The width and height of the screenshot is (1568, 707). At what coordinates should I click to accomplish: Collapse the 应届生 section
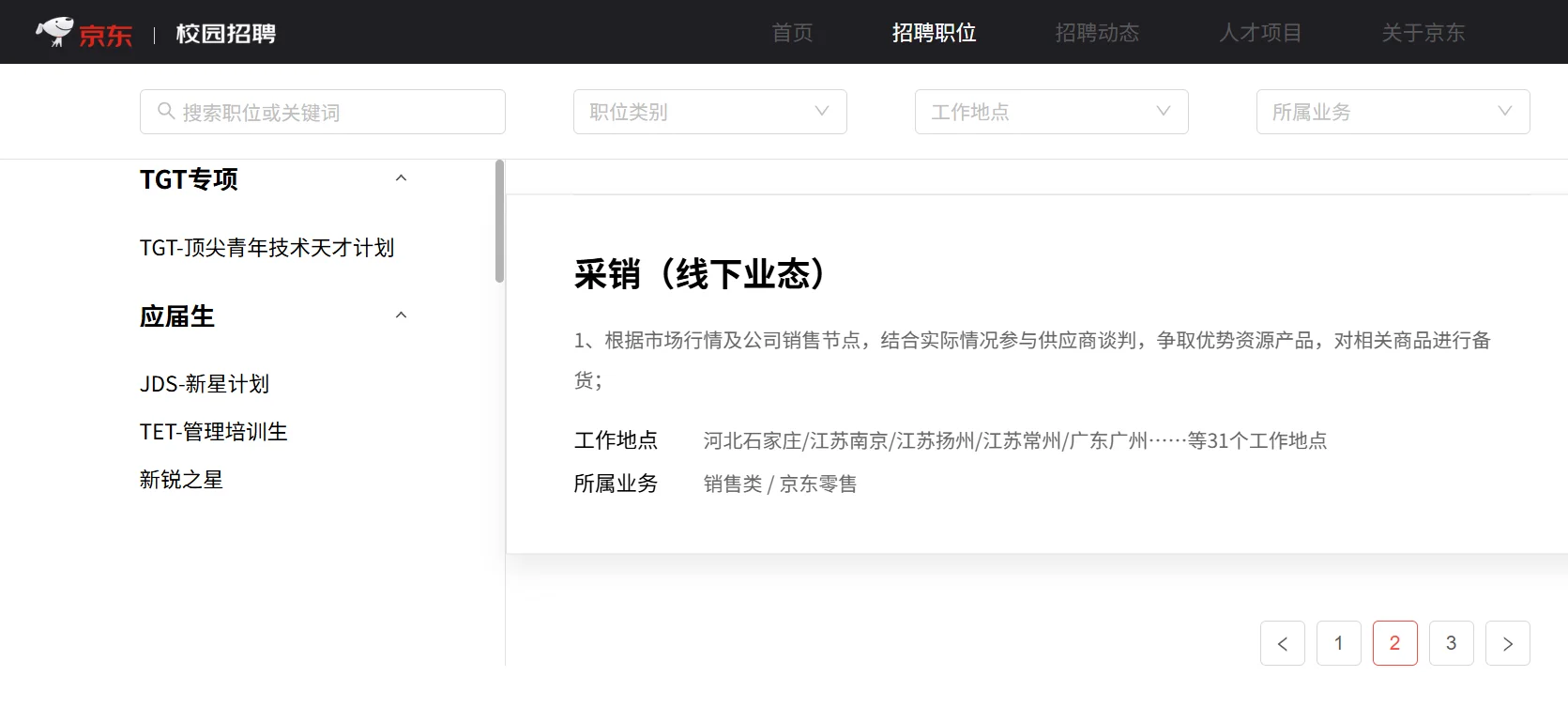pyautogui.click(x=401, y=315)
